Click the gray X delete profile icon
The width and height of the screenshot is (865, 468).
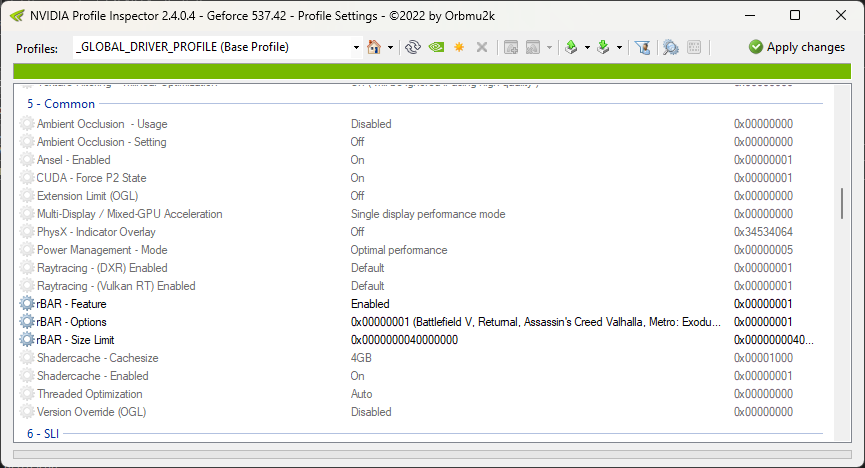pos(482,47)
